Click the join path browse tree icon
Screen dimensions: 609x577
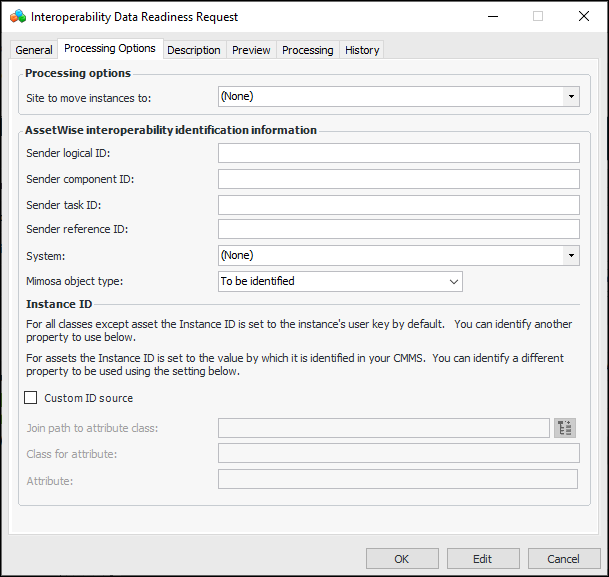point(565,428)
